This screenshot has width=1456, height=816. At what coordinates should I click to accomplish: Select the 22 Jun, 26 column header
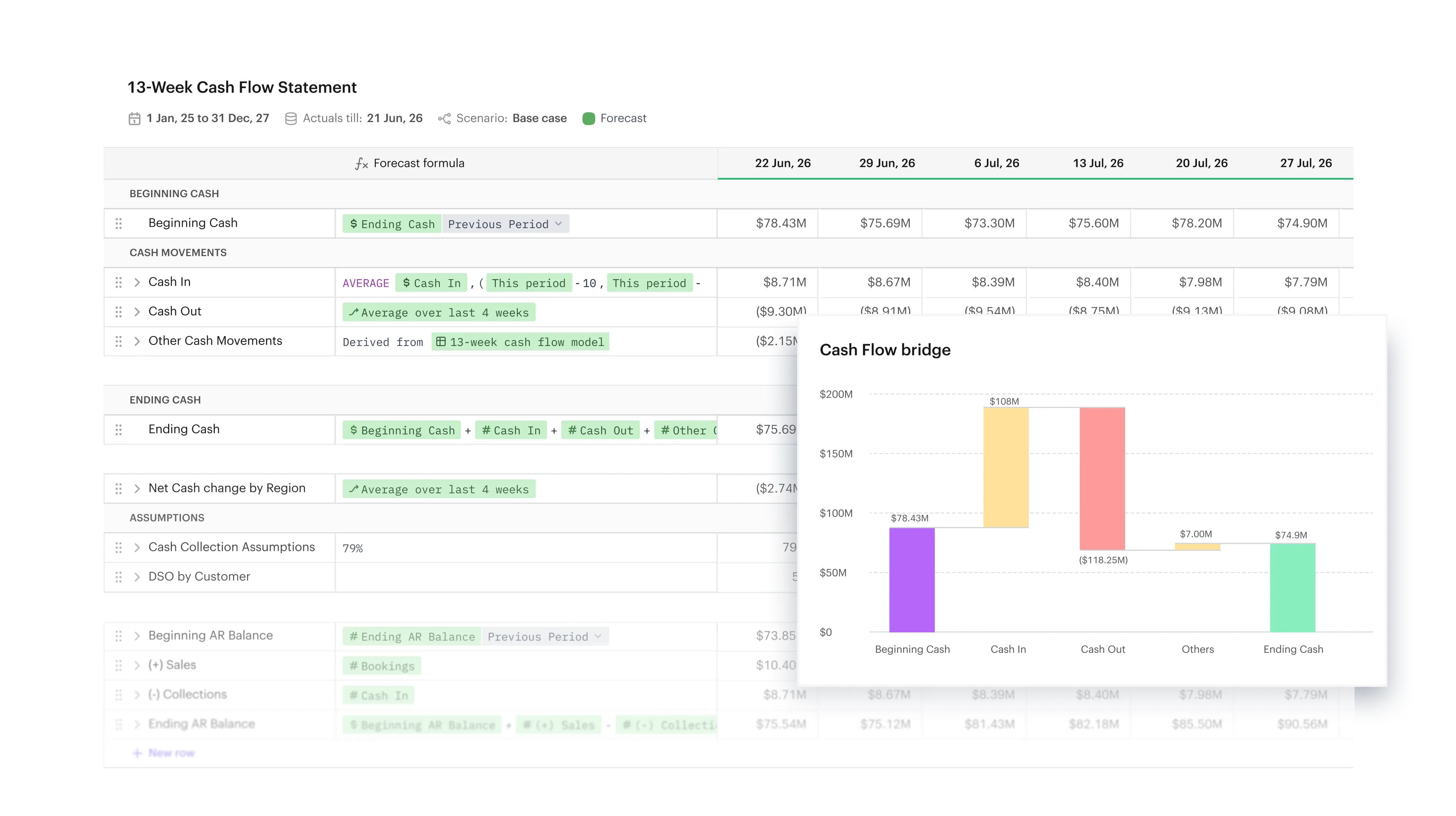[x=782, y=164]
